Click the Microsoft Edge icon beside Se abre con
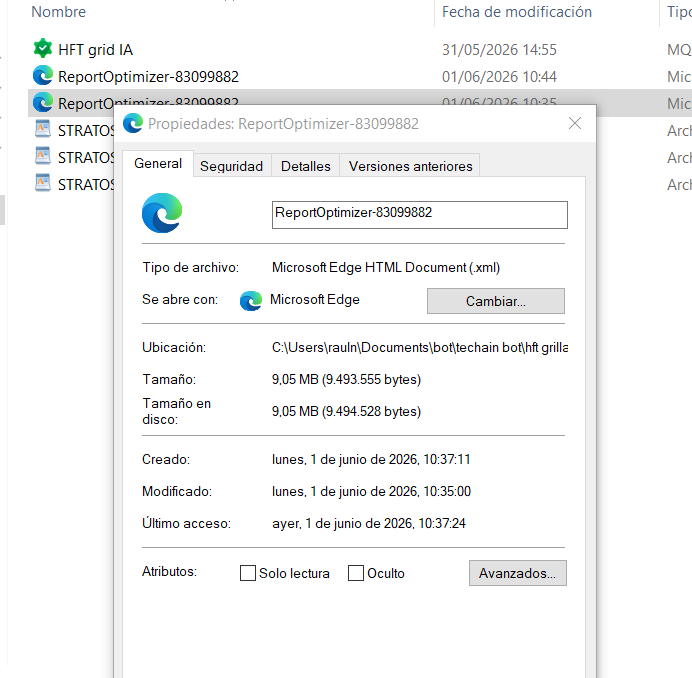Screen dimensions: 692x678 point(251,301)
